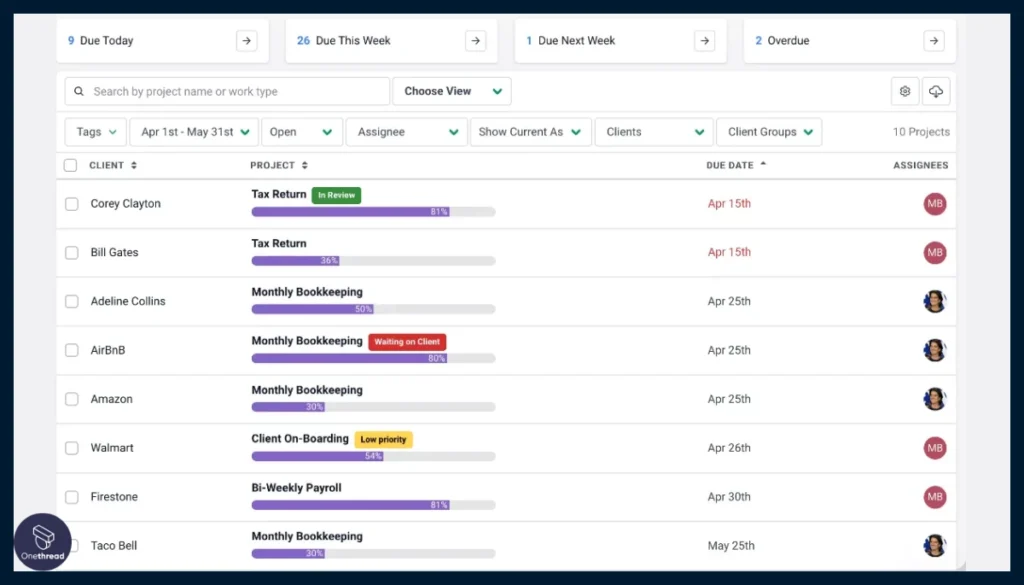1024x585 pixels.
Task: Click Adeline Collins' assignee photo avatar
Action: pos(935,301)
